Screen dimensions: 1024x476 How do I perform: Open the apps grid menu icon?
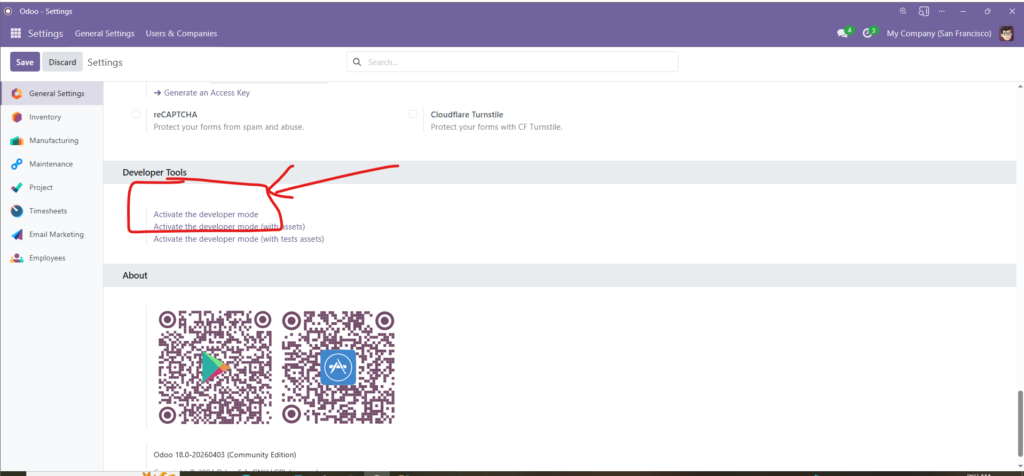point(16,33)
